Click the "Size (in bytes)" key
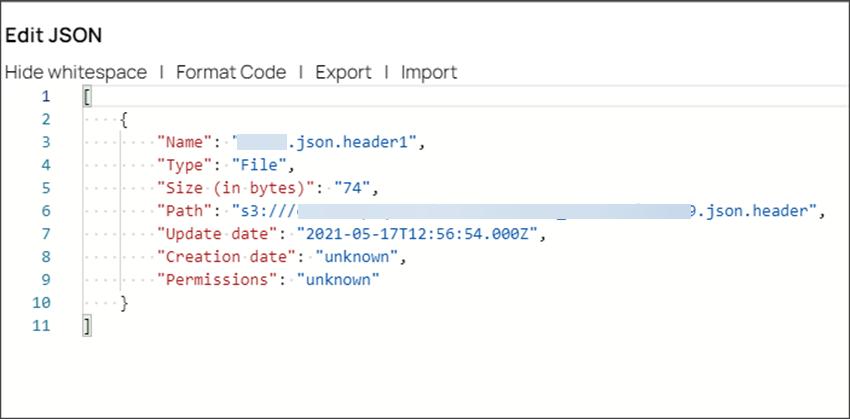The image size is (850, 420). click(x=235, y=188)
